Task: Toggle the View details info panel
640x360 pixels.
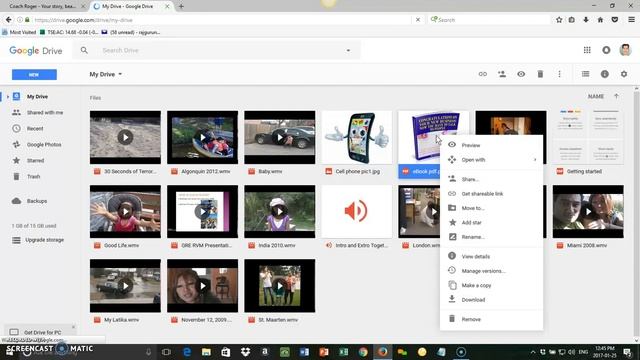Action: [604, 74]
